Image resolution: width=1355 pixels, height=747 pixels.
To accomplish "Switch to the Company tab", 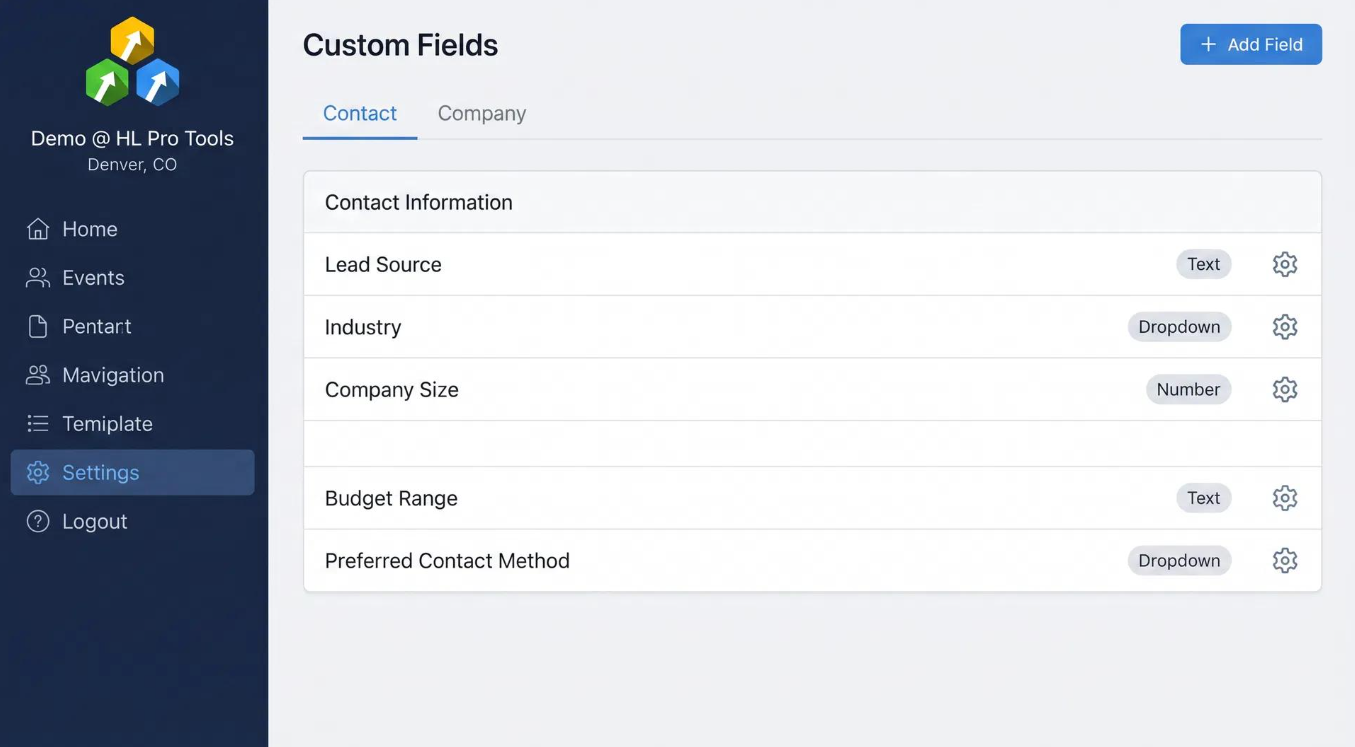I will [x=482, y=113].
